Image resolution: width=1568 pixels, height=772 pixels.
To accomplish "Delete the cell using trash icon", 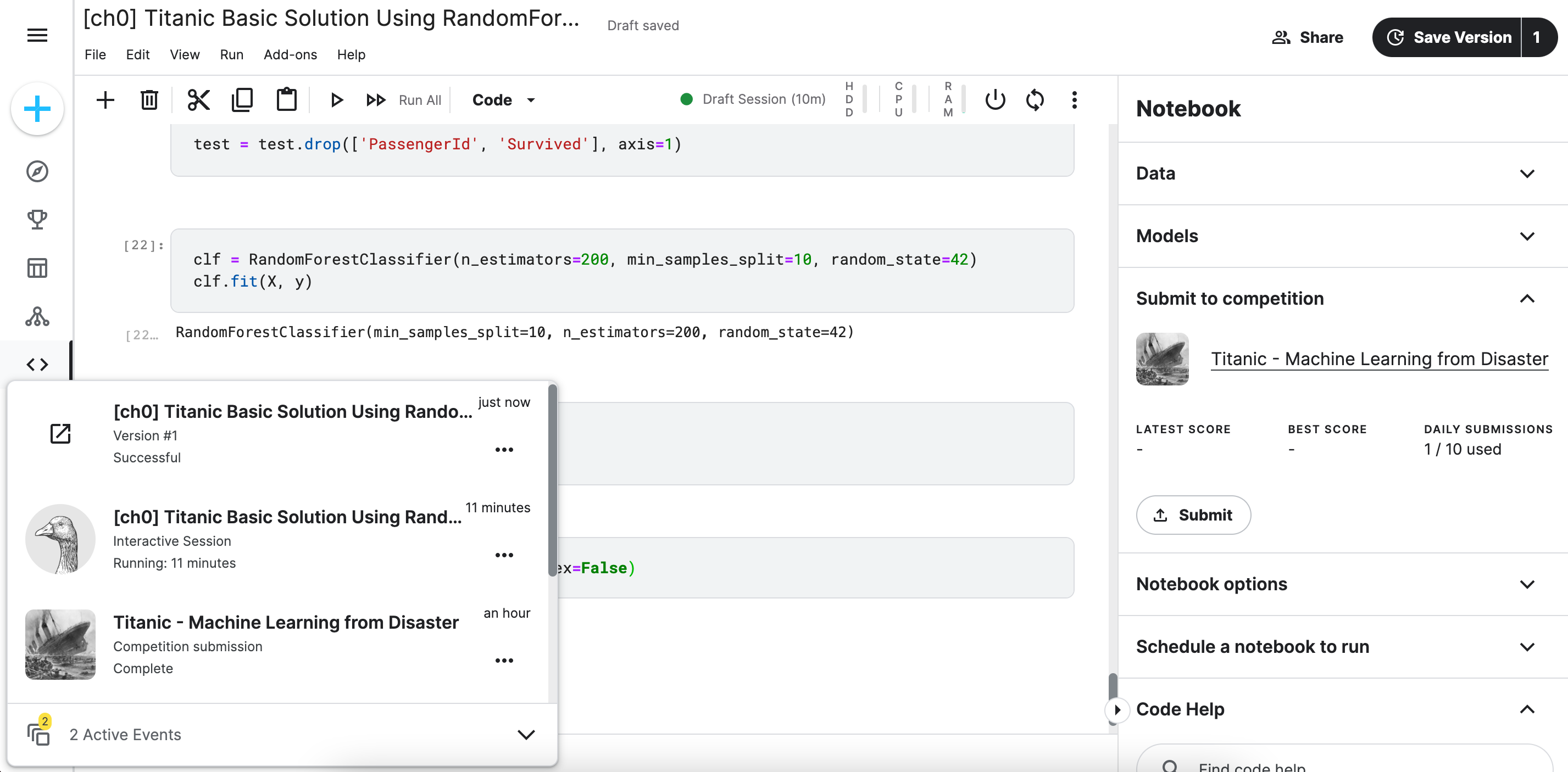I will coord(149,100).
